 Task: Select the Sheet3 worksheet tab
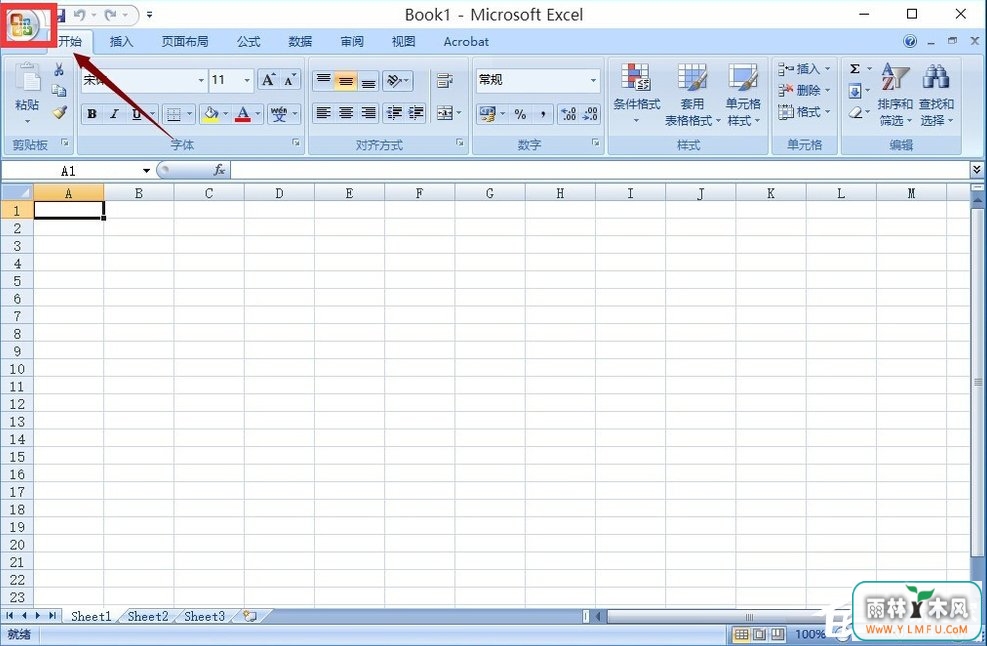click(x=204, y=616)
